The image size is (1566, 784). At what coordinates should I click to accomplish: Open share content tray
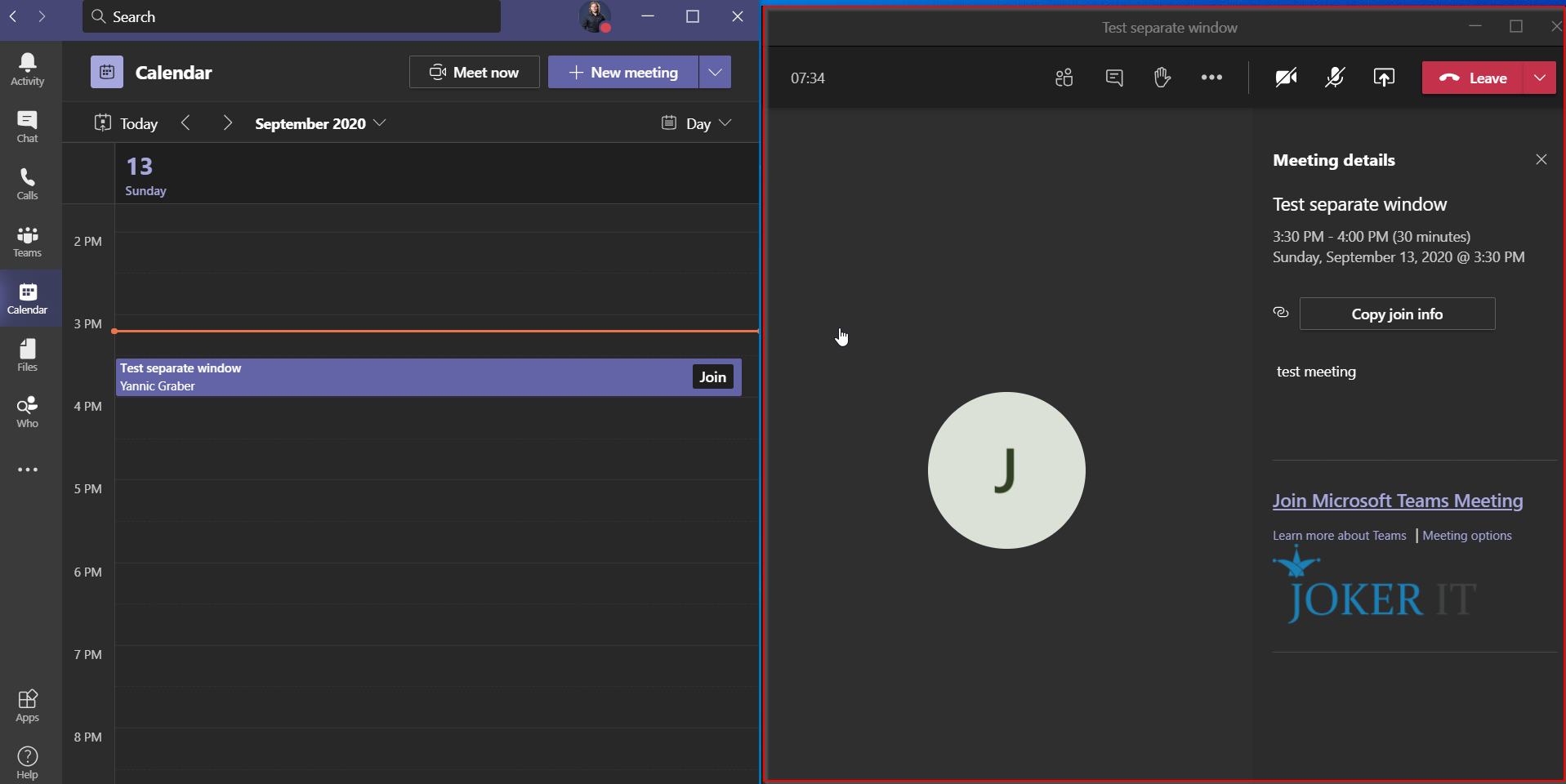click(x=1384, y=78)
